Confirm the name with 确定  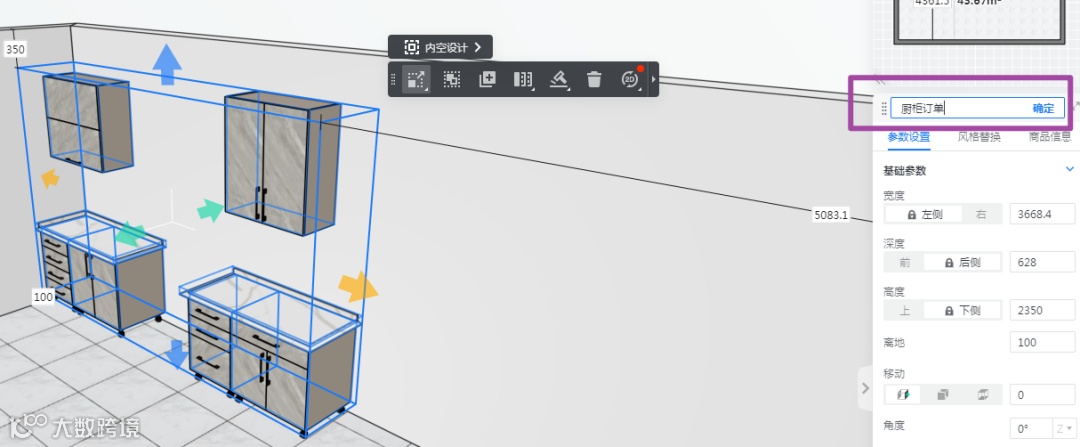point(1043,108)
